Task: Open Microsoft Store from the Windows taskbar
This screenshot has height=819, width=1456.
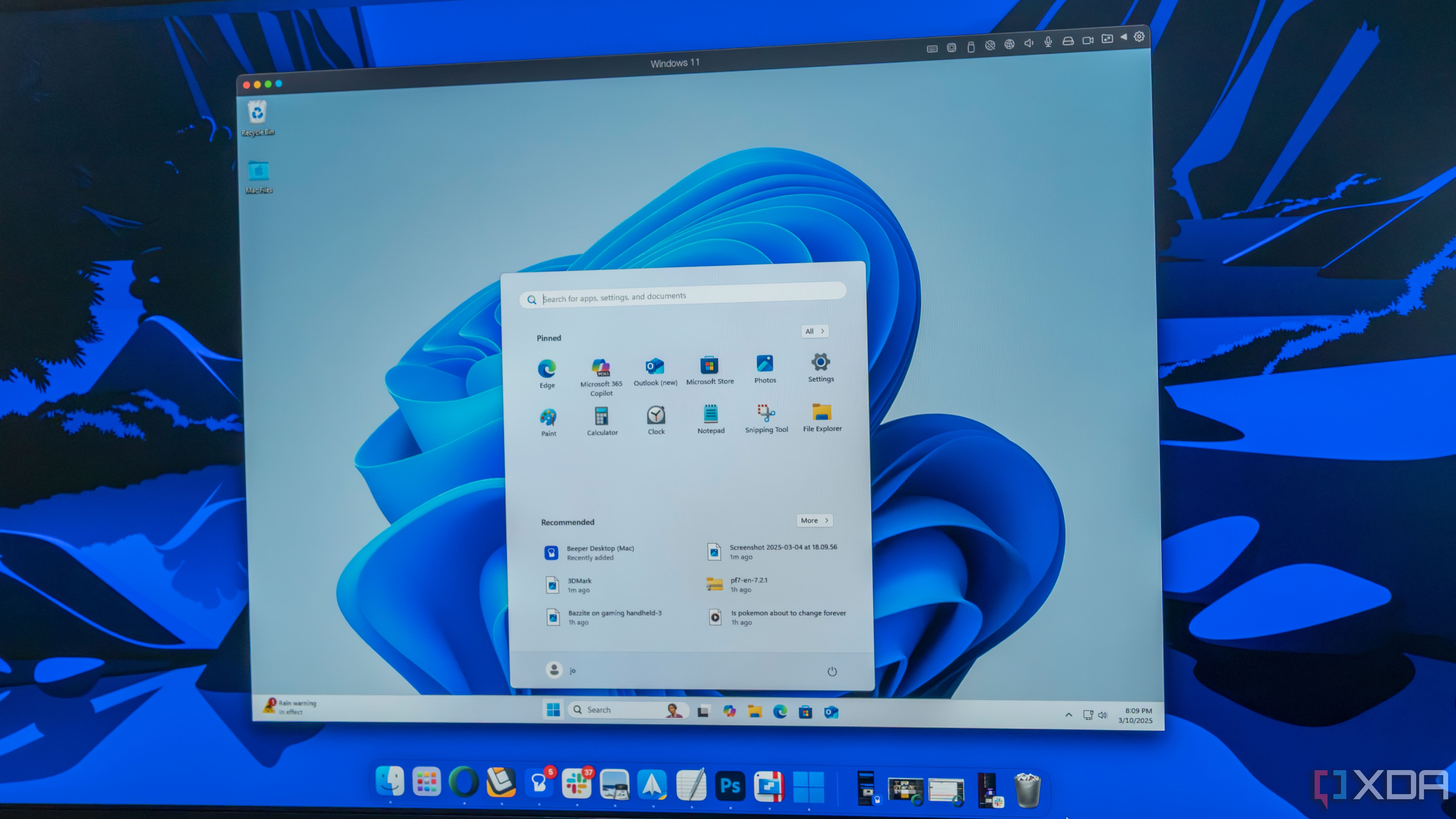Action: [805, 712]
